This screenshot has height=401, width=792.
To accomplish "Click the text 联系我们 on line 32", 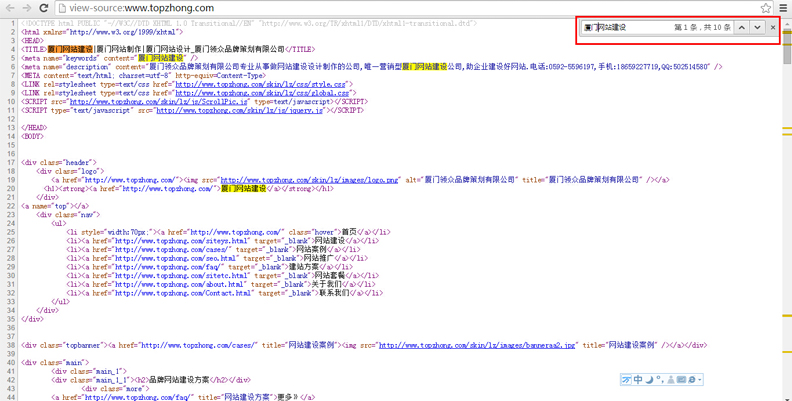I will coord(334,293).
